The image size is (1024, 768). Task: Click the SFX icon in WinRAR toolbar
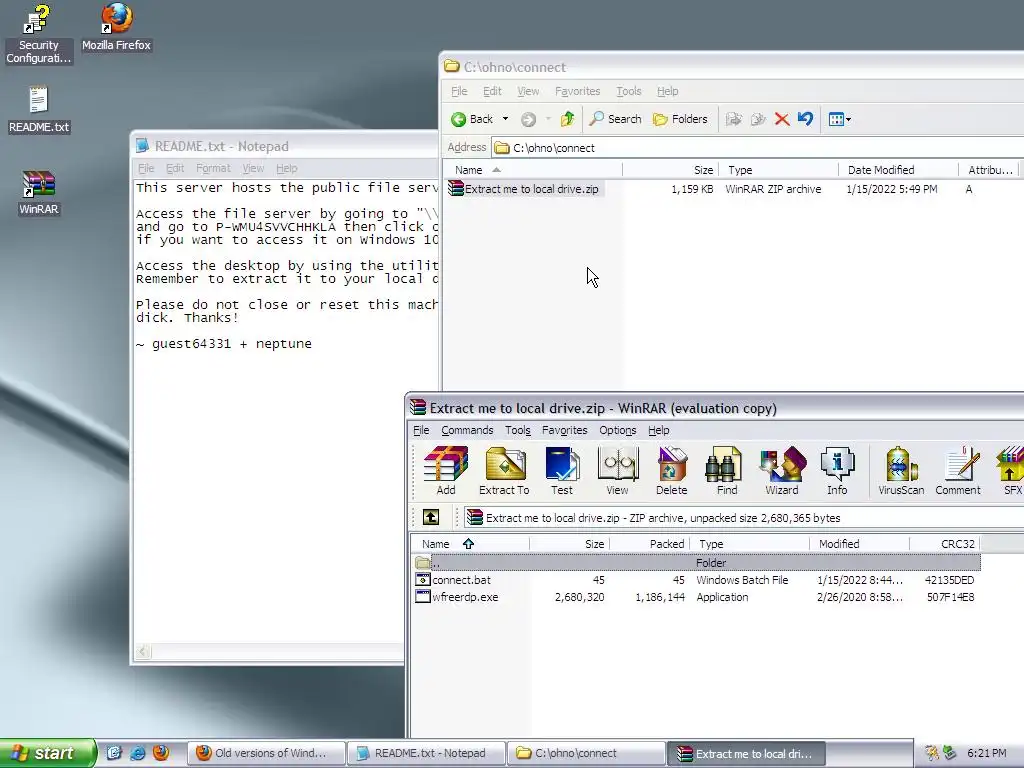pos(1010,471)
